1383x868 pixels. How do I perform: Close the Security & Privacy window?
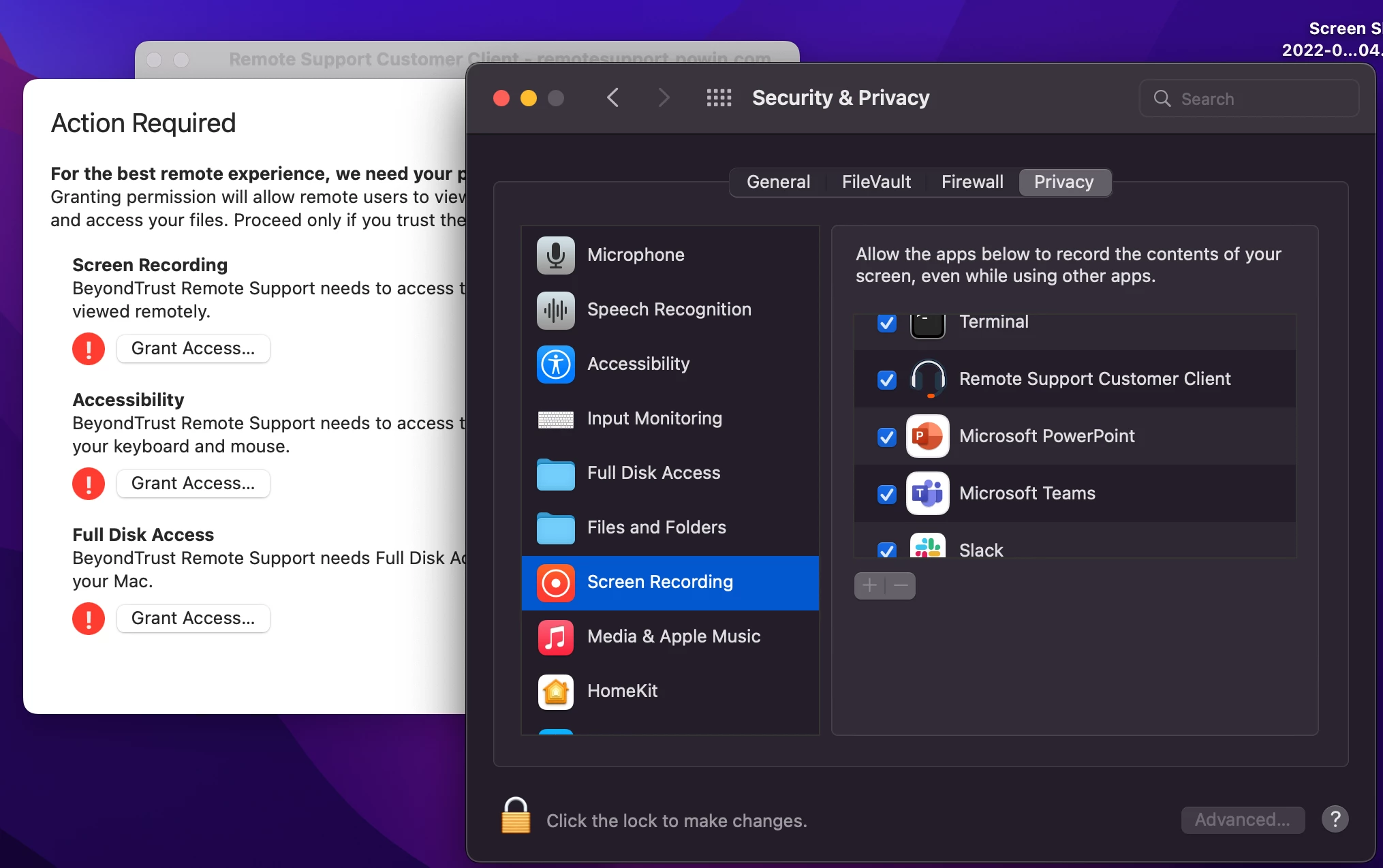501,98
